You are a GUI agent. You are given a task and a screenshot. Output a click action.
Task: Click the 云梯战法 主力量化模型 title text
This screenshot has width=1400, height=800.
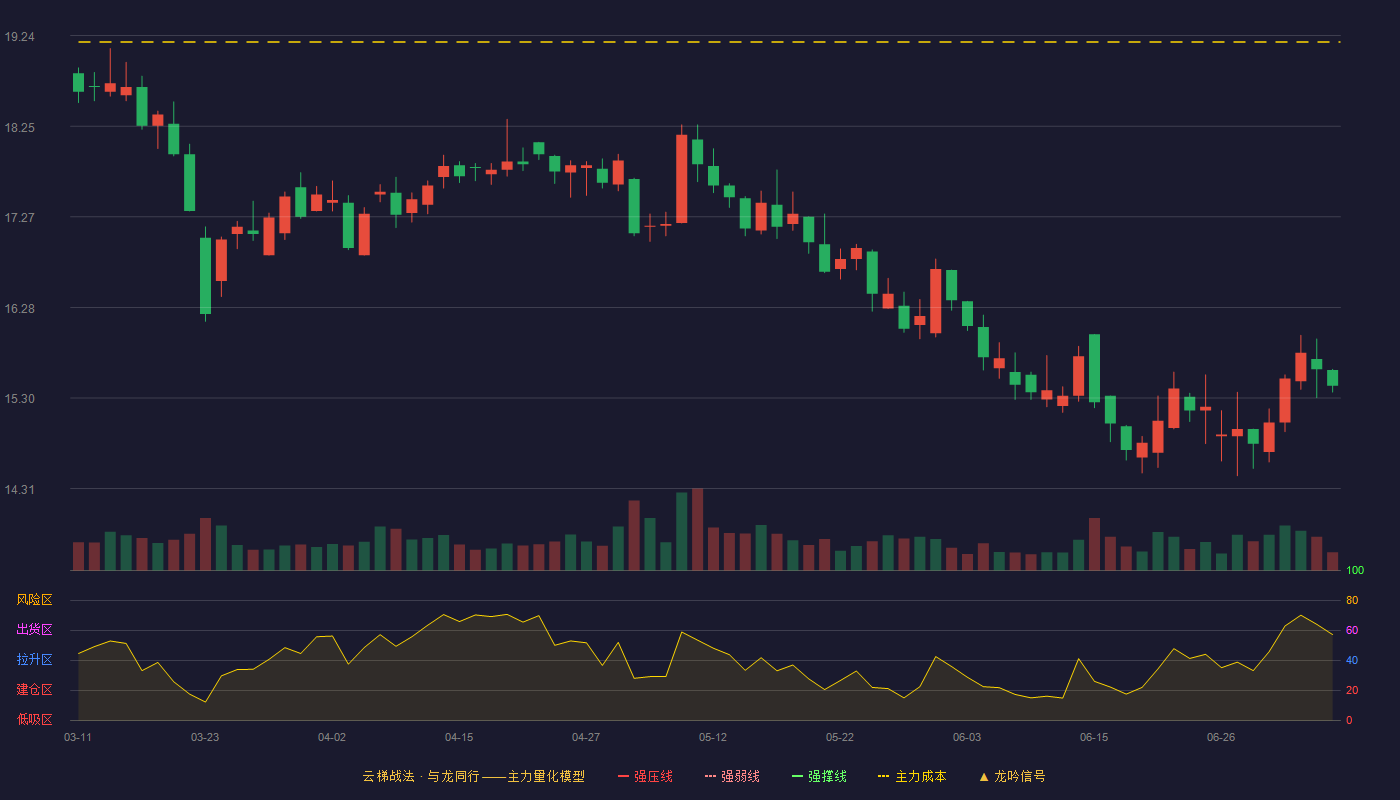tap(474, 776)
